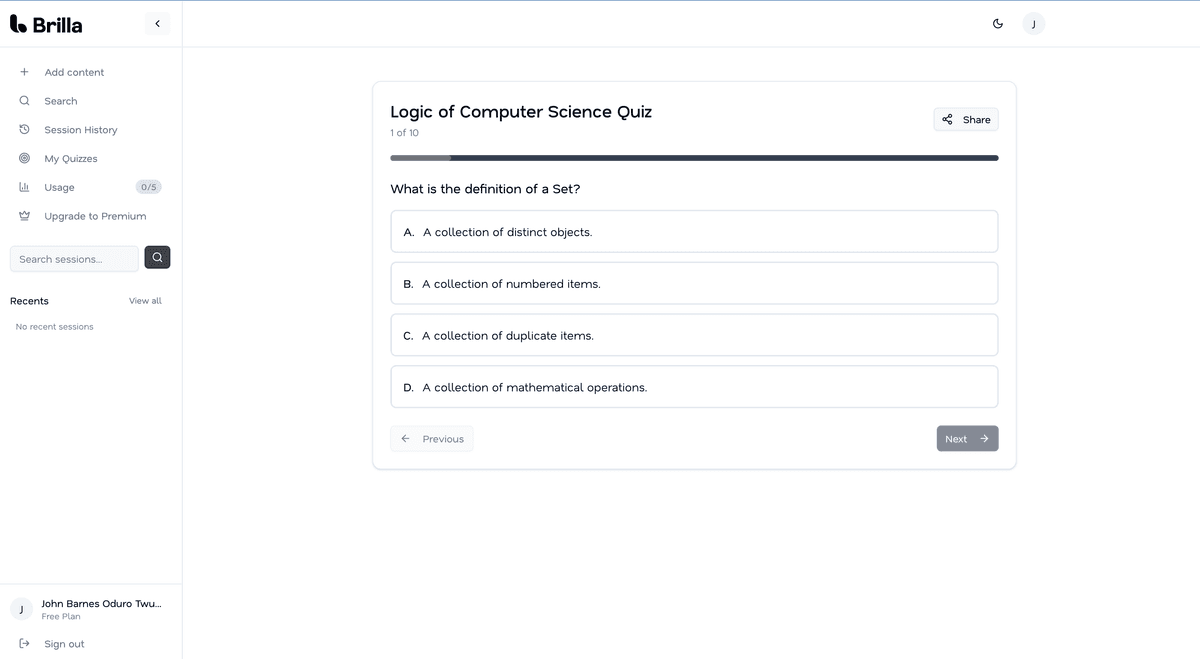Click the plus icon for Add content
Screen dimensions: 1200x659
[24, 72]
